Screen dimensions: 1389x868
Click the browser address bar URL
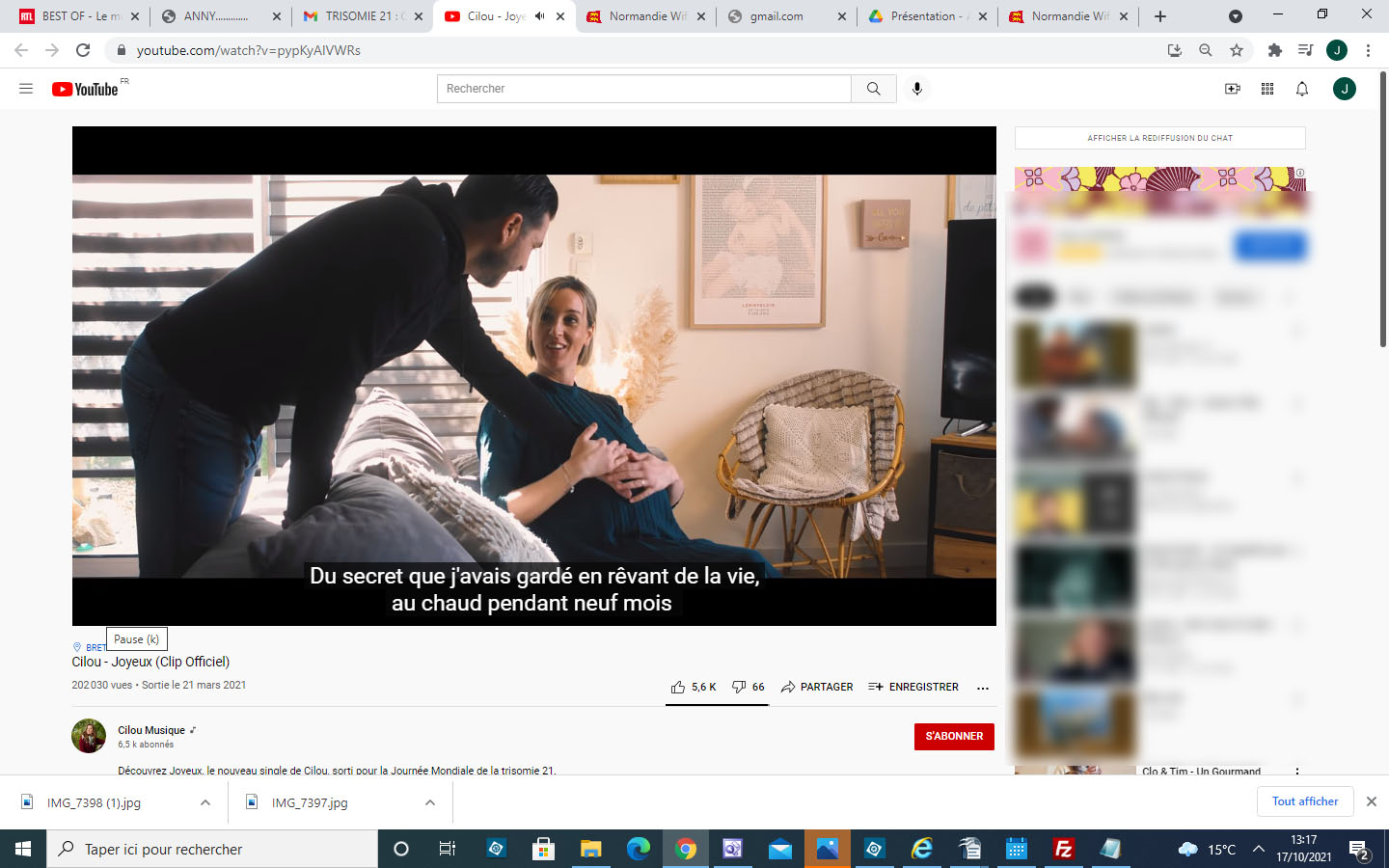249,50
